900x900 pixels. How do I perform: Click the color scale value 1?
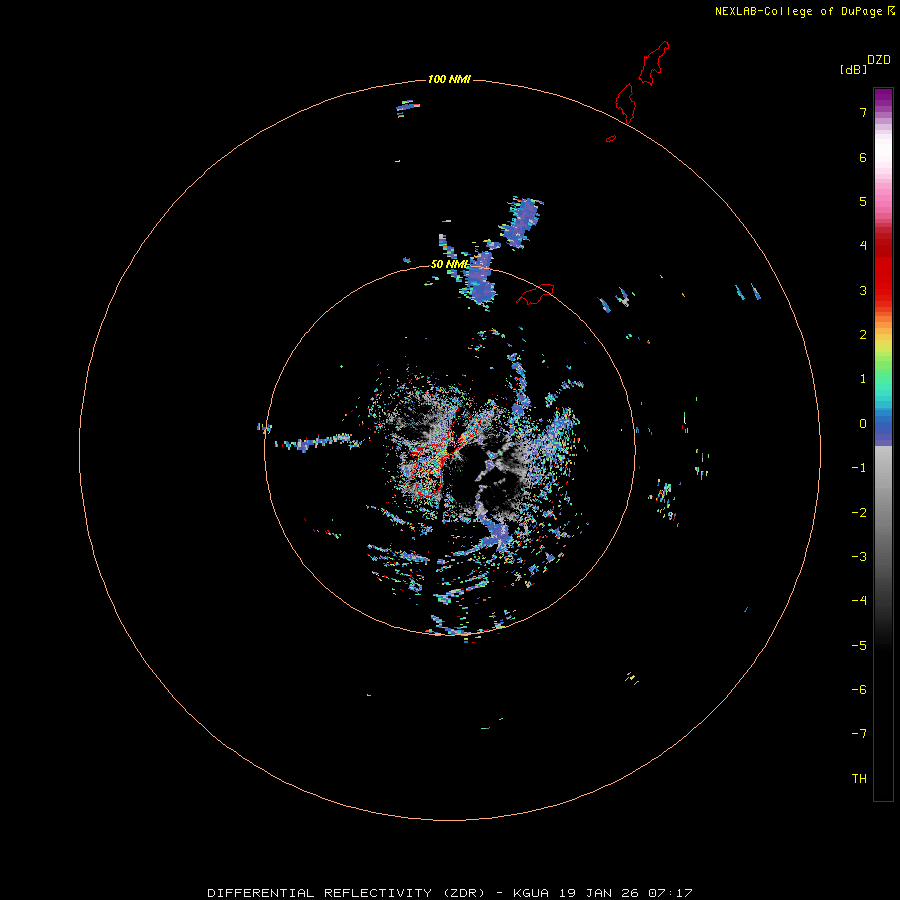coord(863,379)
